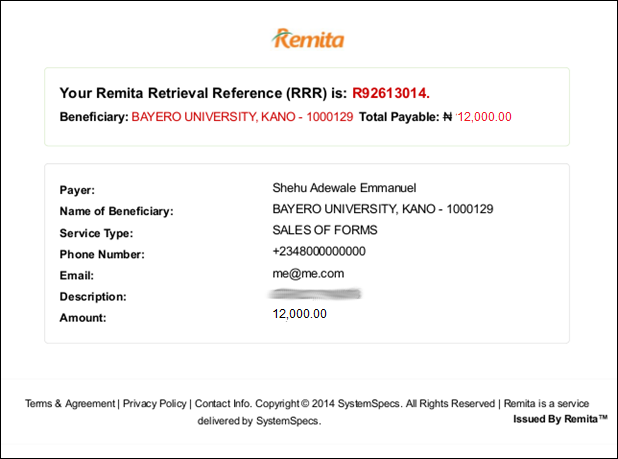Click the Name of Beneficiary value in details

pos(383,209)
